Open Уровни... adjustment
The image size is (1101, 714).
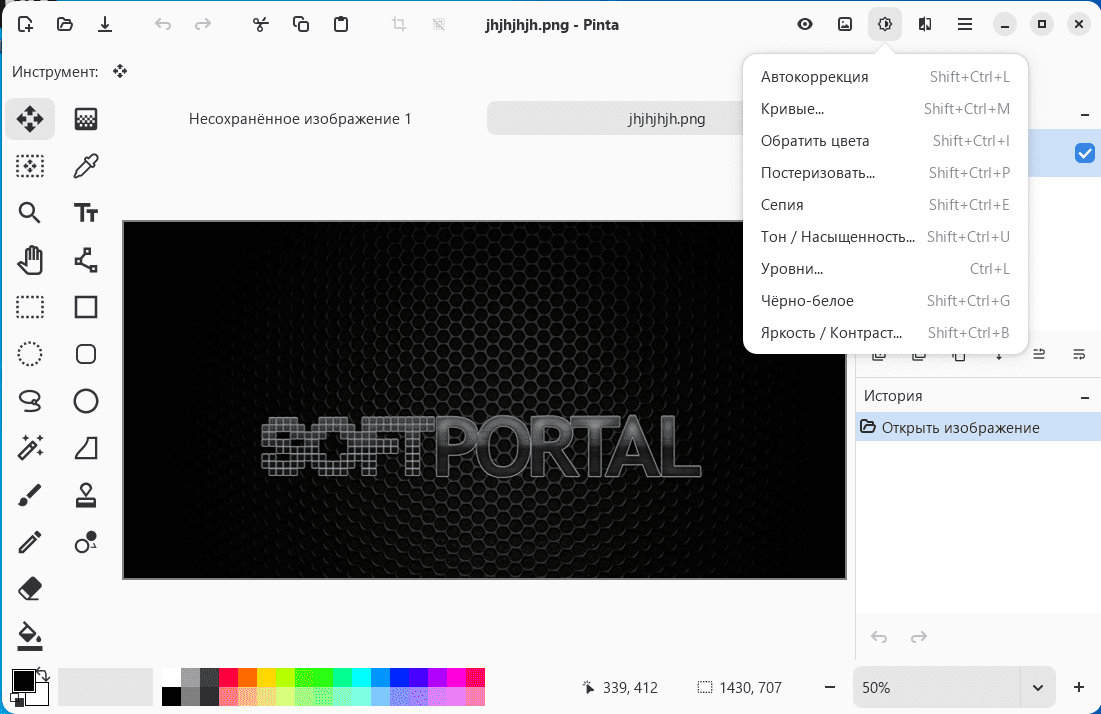[885, 269]
